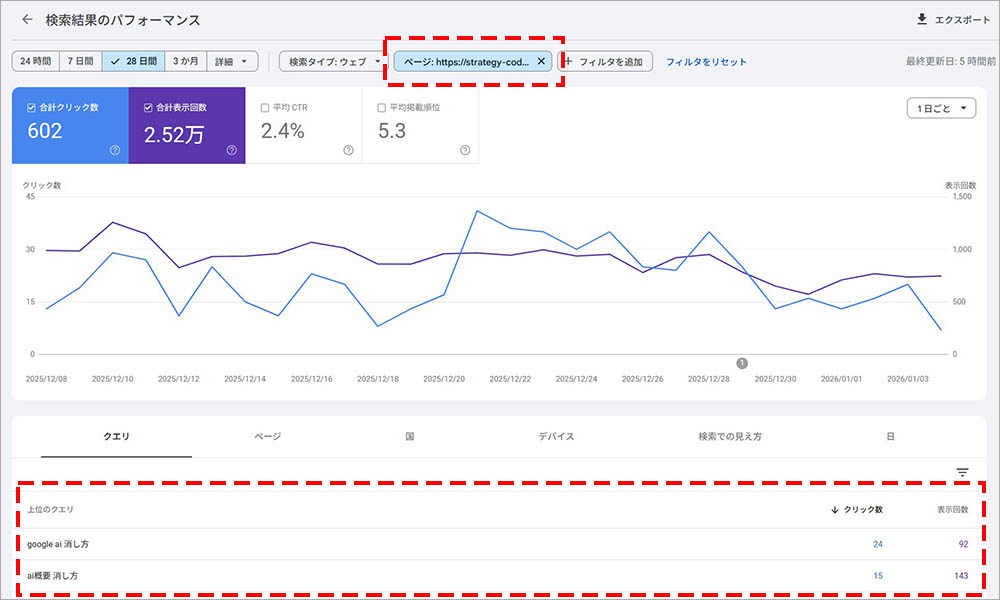
Task: Click help icon on 合計表示回数 card
Action: click(231, 150)
